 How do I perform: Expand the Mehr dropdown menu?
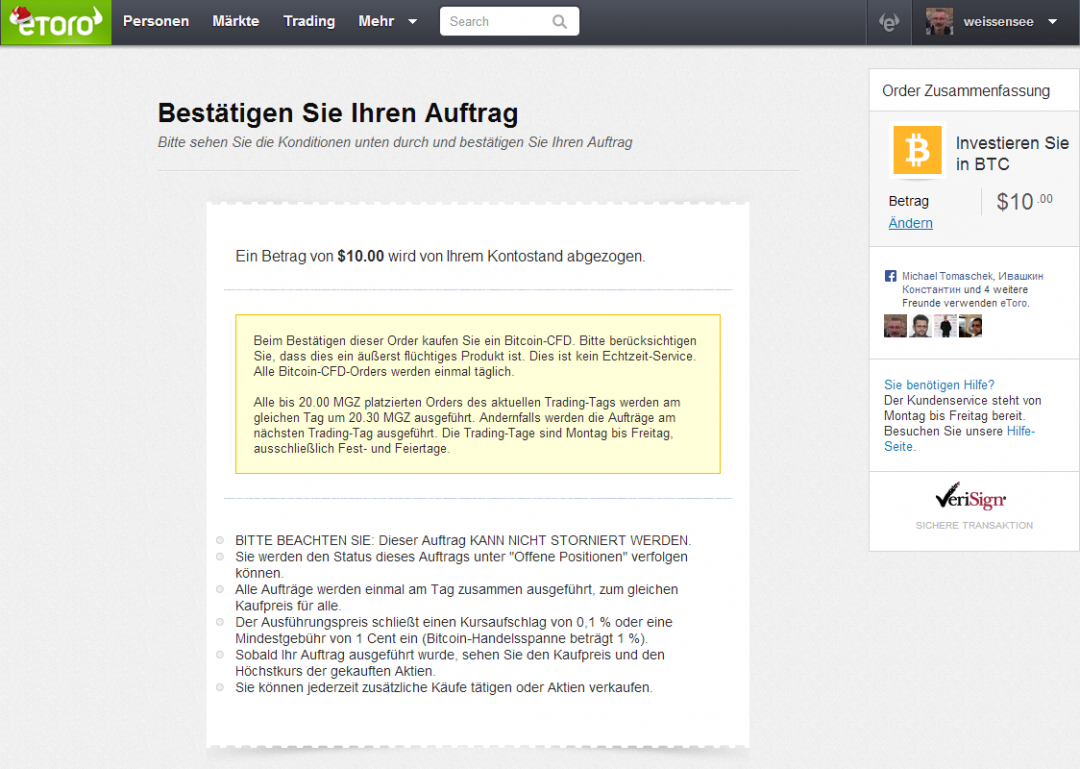[x=387, y=22]
